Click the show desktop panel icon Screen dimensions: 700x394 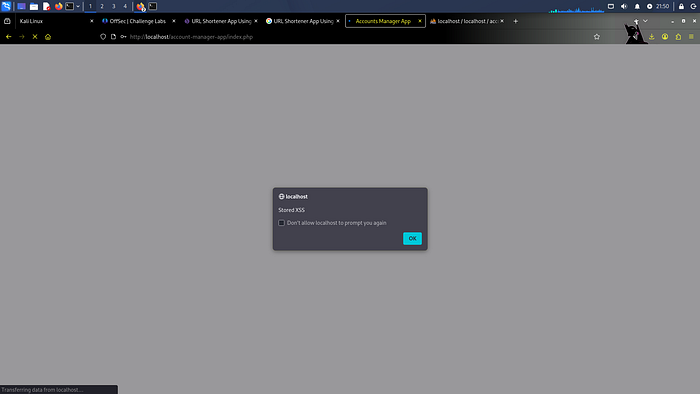pos(21,6)
